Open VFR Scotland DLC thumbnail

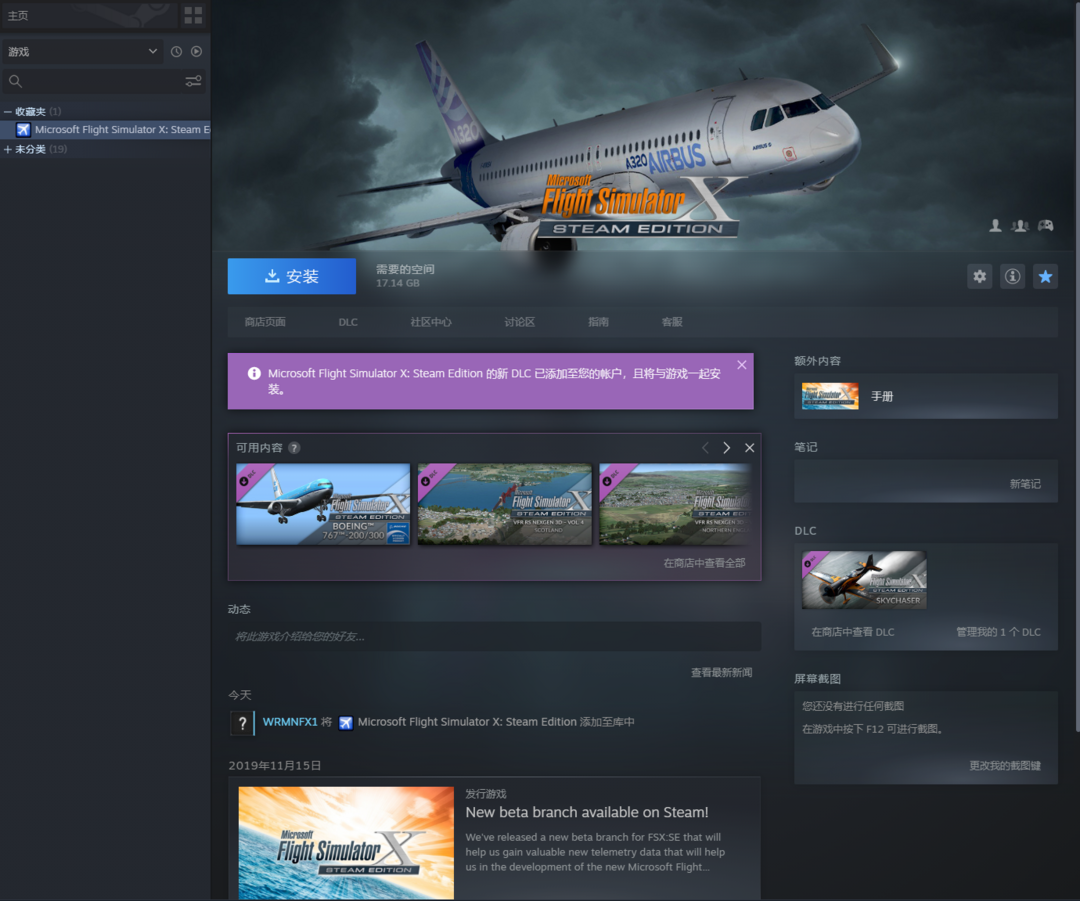504,504
